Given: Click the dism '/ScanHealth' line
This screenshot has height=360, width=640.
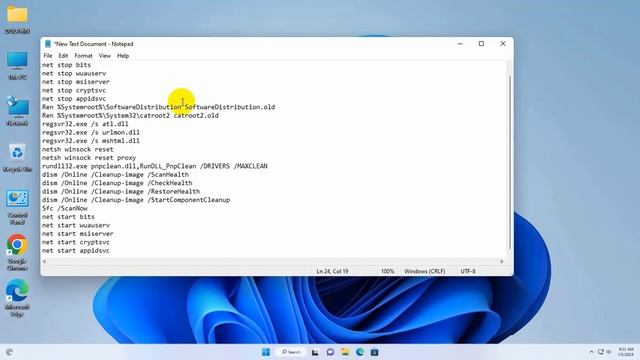Looking at the screenshot, I should [x=115, y=175].
